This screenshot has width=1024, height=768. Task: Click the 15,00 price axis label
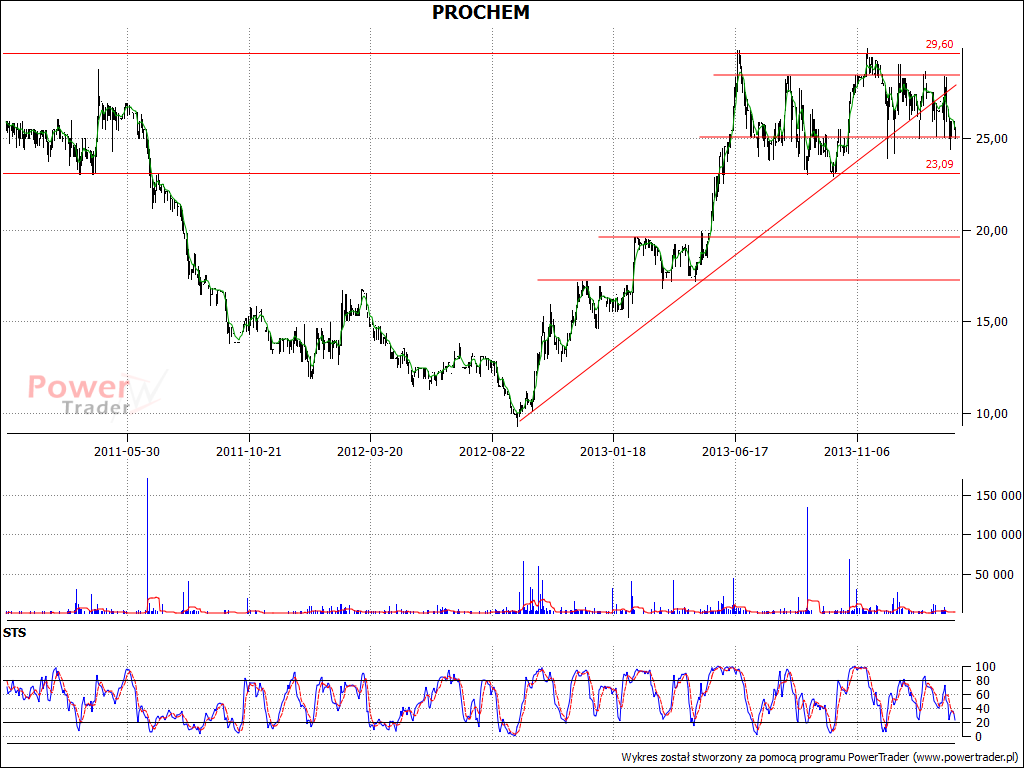pyautogui.click(x=992, y=322)
